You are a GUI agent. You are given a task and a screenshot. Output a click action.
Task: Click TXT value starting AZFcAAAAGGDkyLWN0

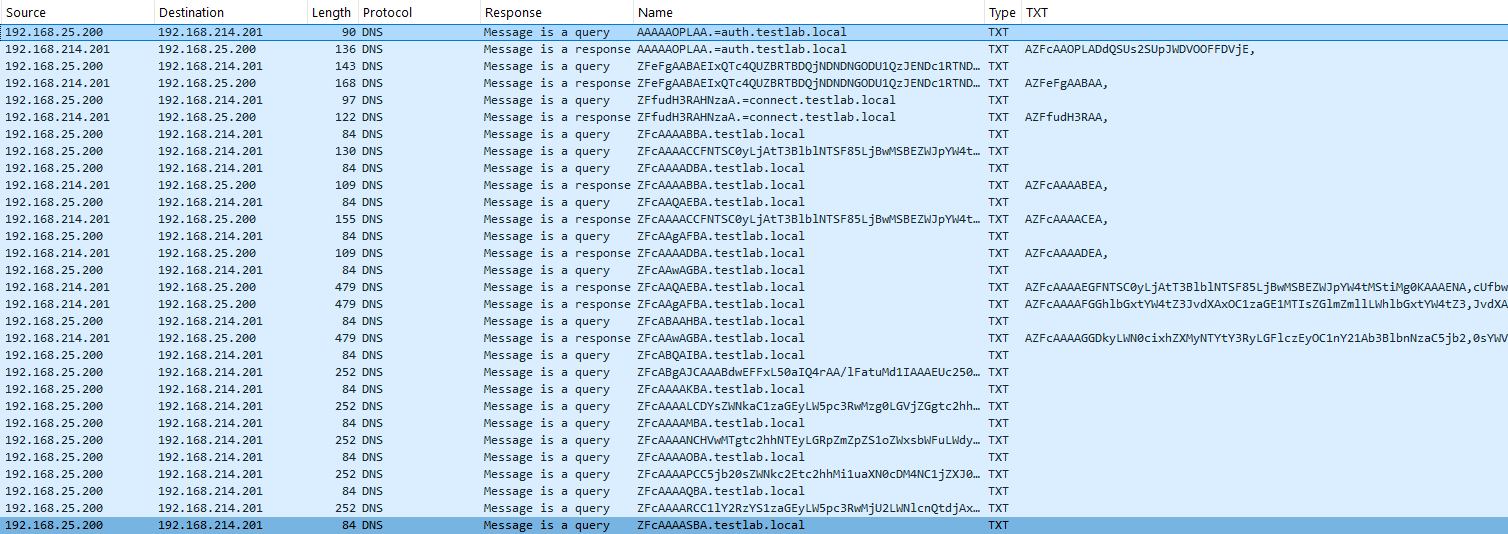pyautogui.click(x=1265, y=338)
